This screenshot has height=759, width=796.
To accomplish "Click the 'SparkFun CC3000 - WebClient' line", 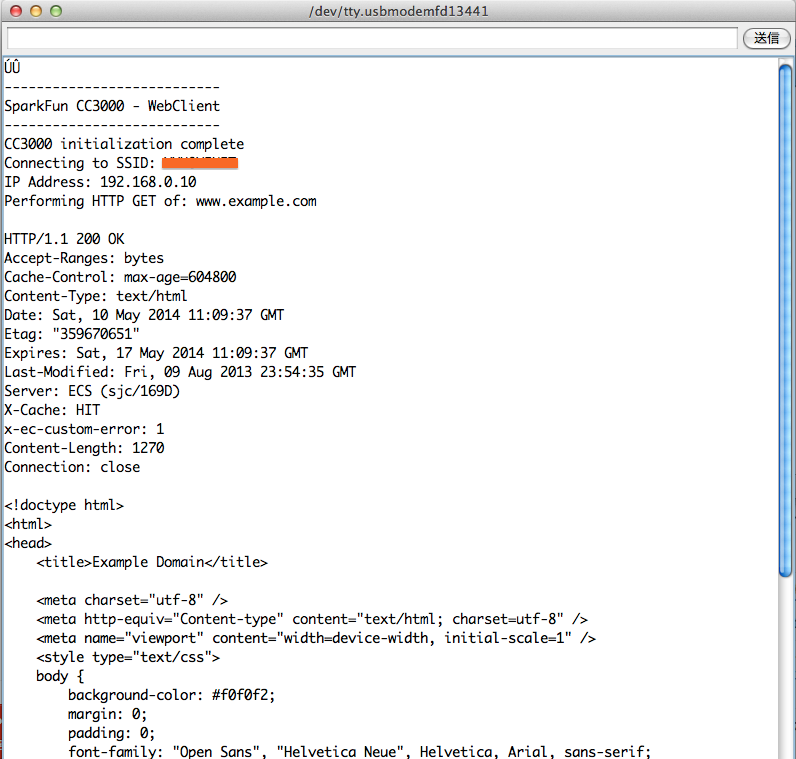I will pyautogui.click(x=112, y=106).
